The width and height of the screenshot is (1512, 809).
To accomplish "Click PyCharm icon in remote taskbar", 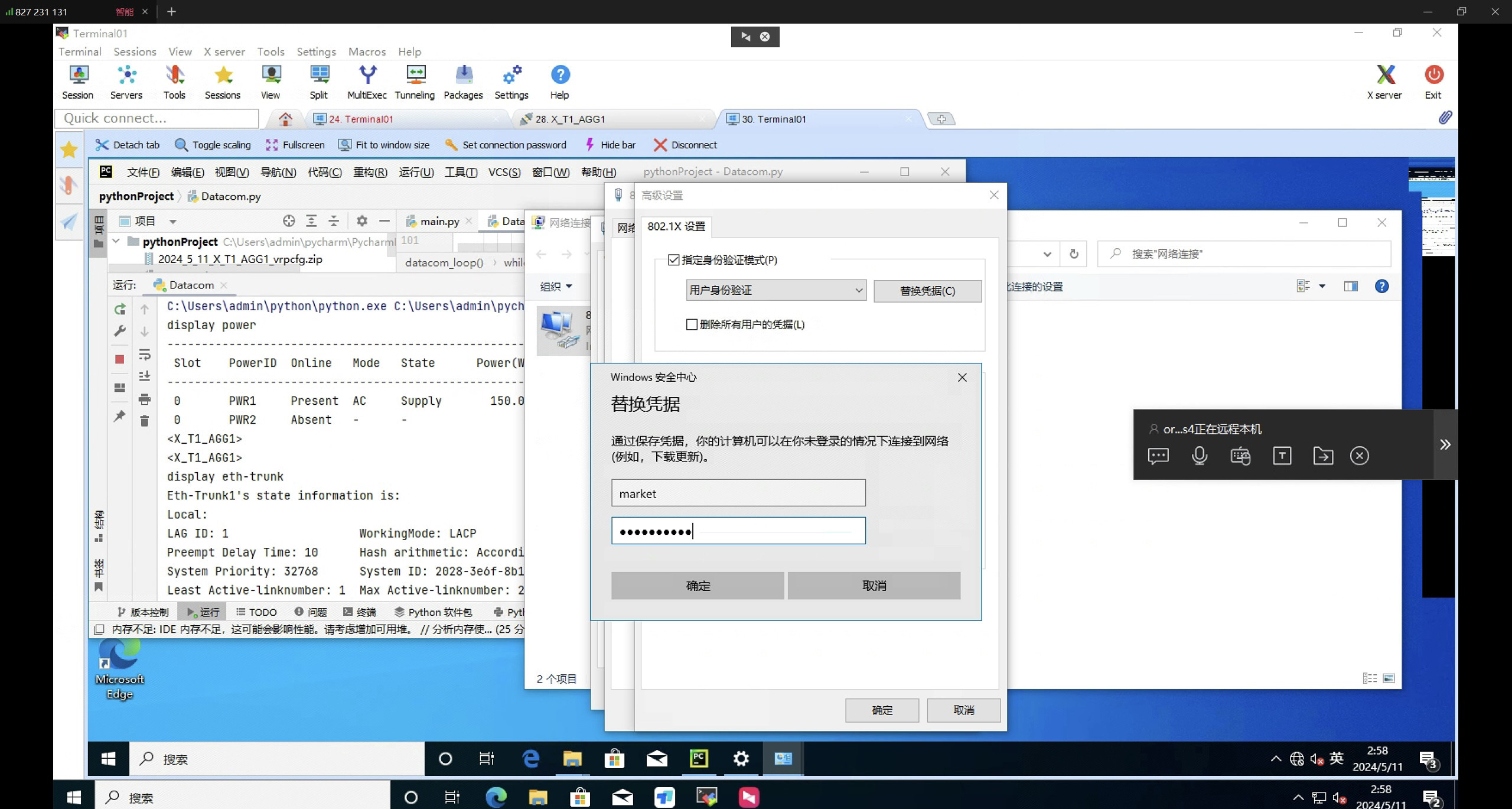I will point(699,759).
